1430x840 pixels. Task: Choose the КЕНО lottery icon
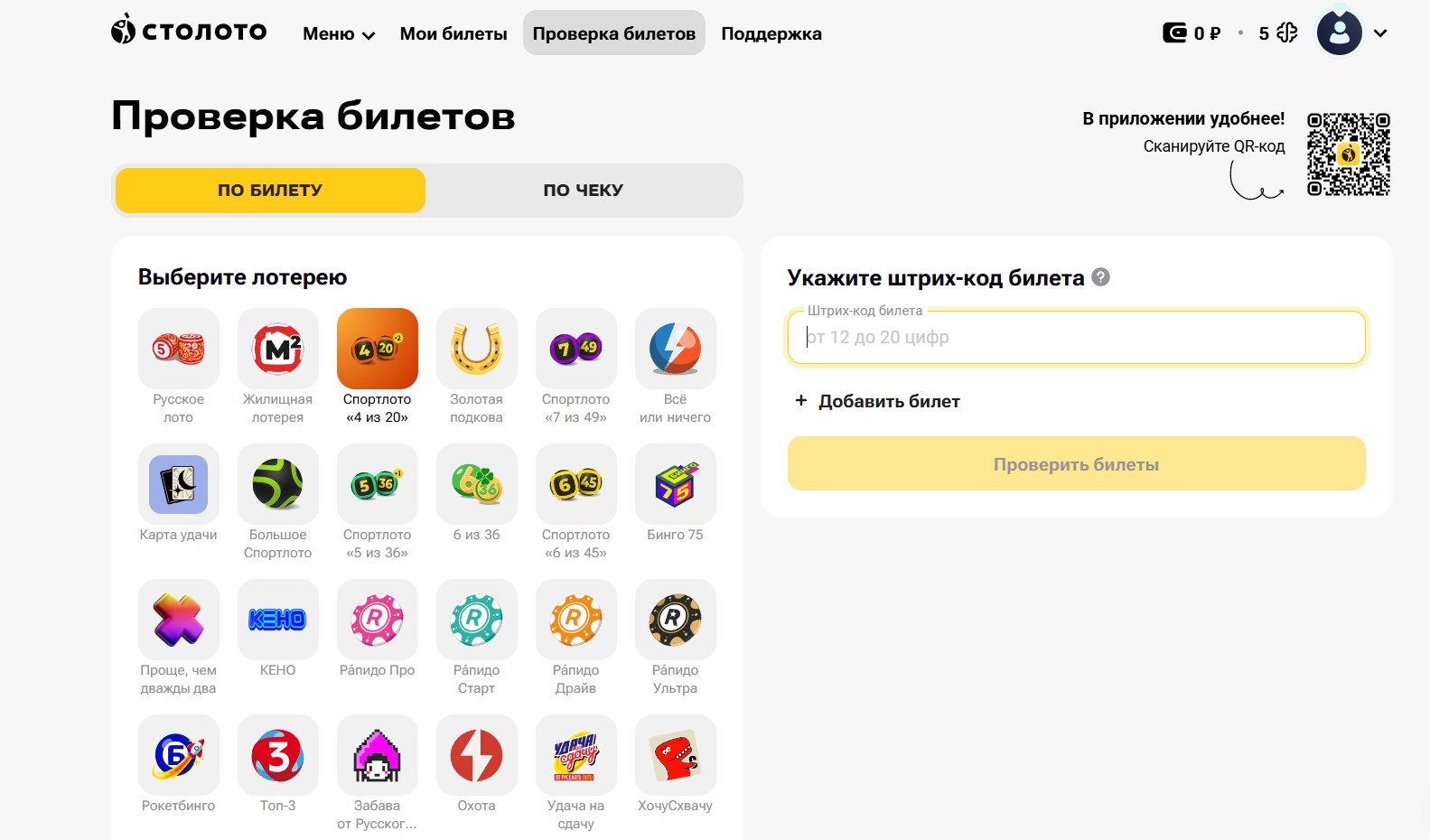coord(277,620)
